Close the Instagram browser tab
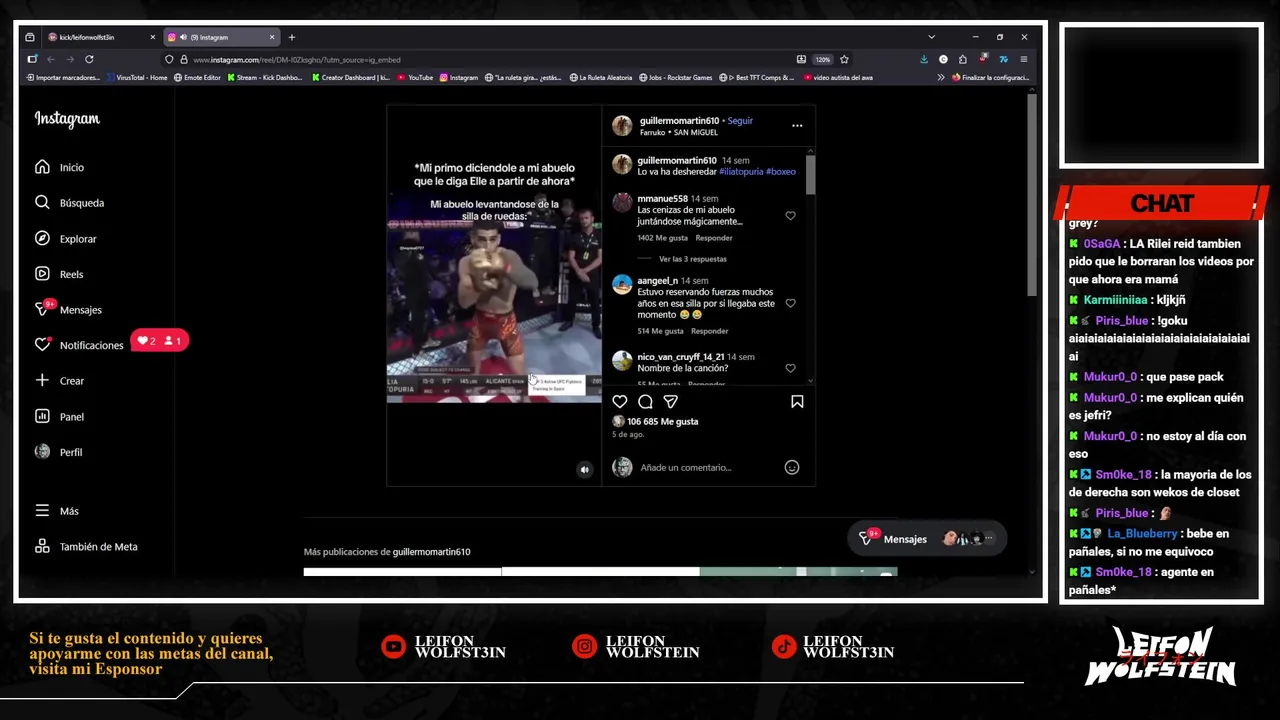The image size is (1280, 720). click(271, 37)
